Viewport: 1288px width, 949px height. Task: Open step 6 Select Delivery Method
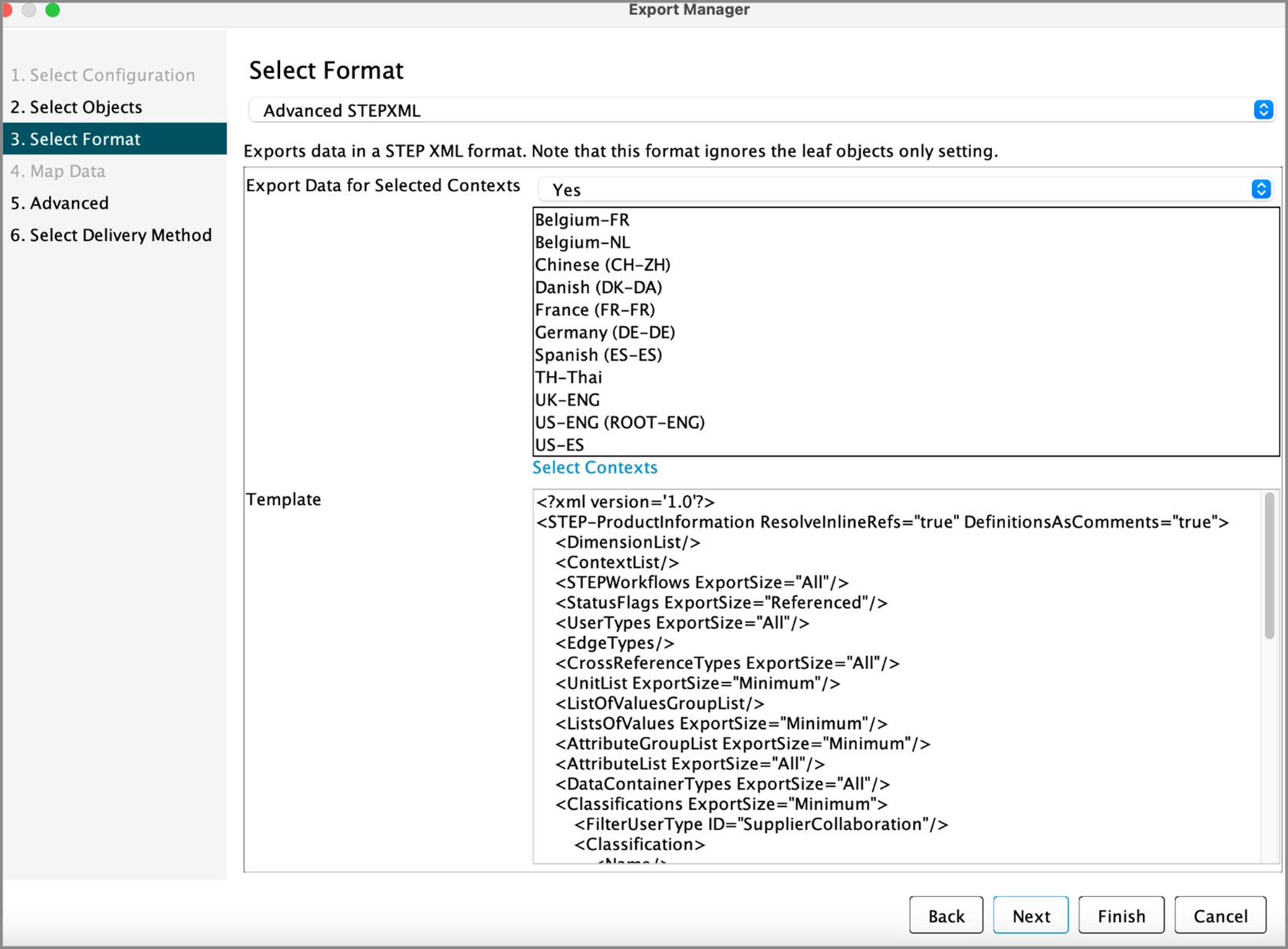pyautogui.click(x=111, y=236)
